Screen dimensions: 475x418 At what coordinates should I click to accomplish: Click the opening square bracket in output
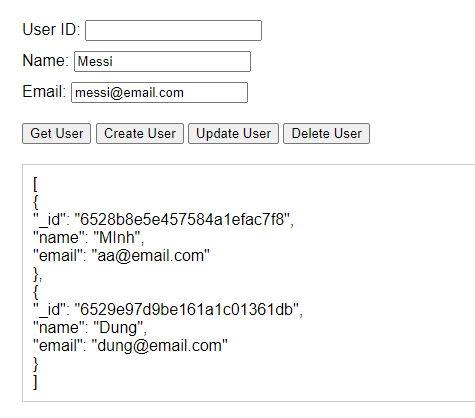coord(35,184)
